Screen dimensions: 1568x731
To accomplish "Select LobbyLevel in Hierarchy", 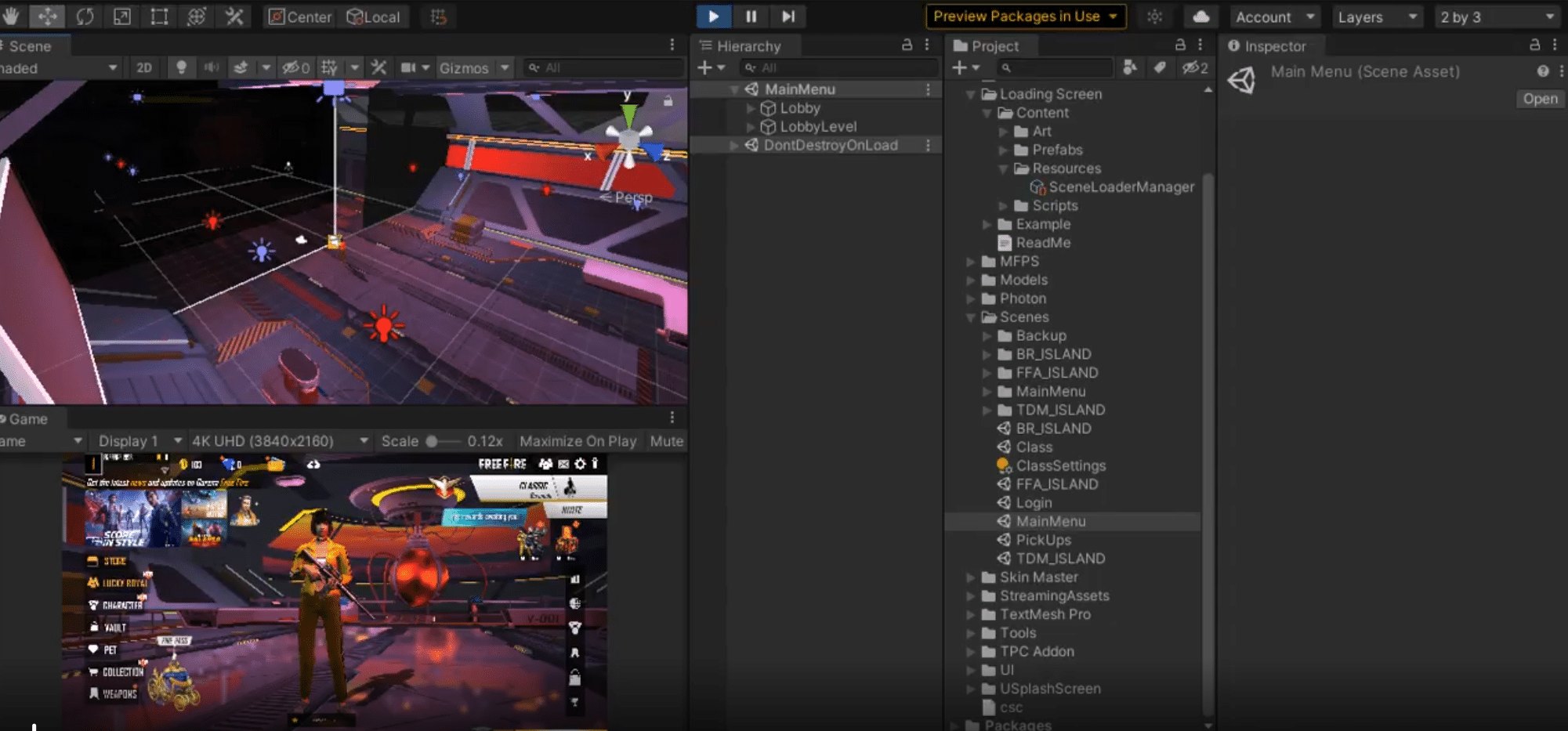I will click(x=817, y=127).
